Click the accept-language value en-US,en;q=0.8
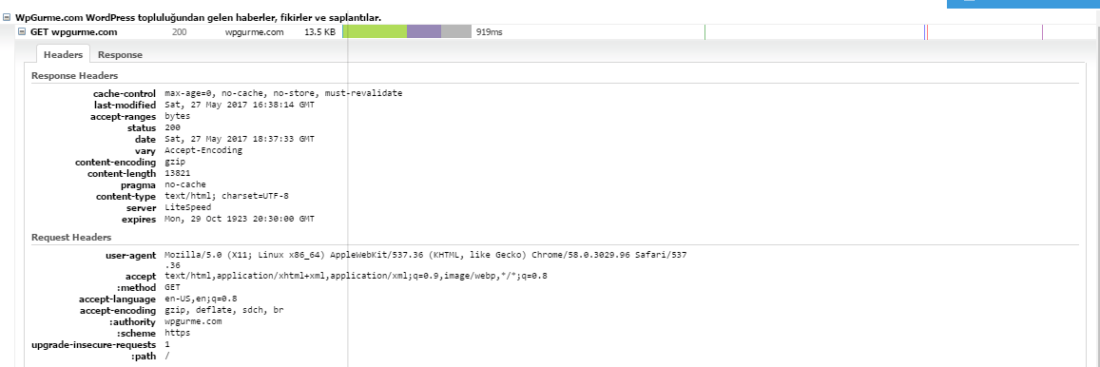 201,299
